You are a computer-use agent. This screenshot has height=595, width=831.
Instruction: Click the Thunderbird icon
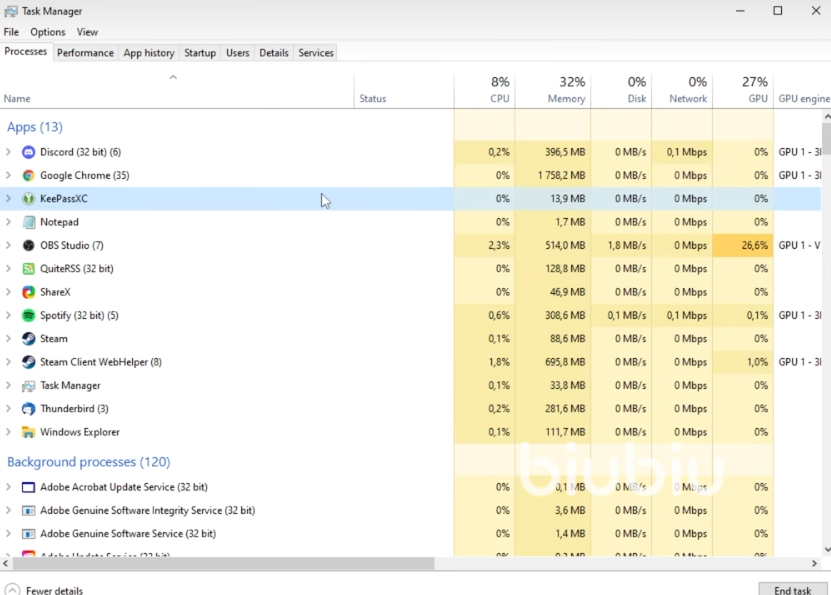point(28,409)
